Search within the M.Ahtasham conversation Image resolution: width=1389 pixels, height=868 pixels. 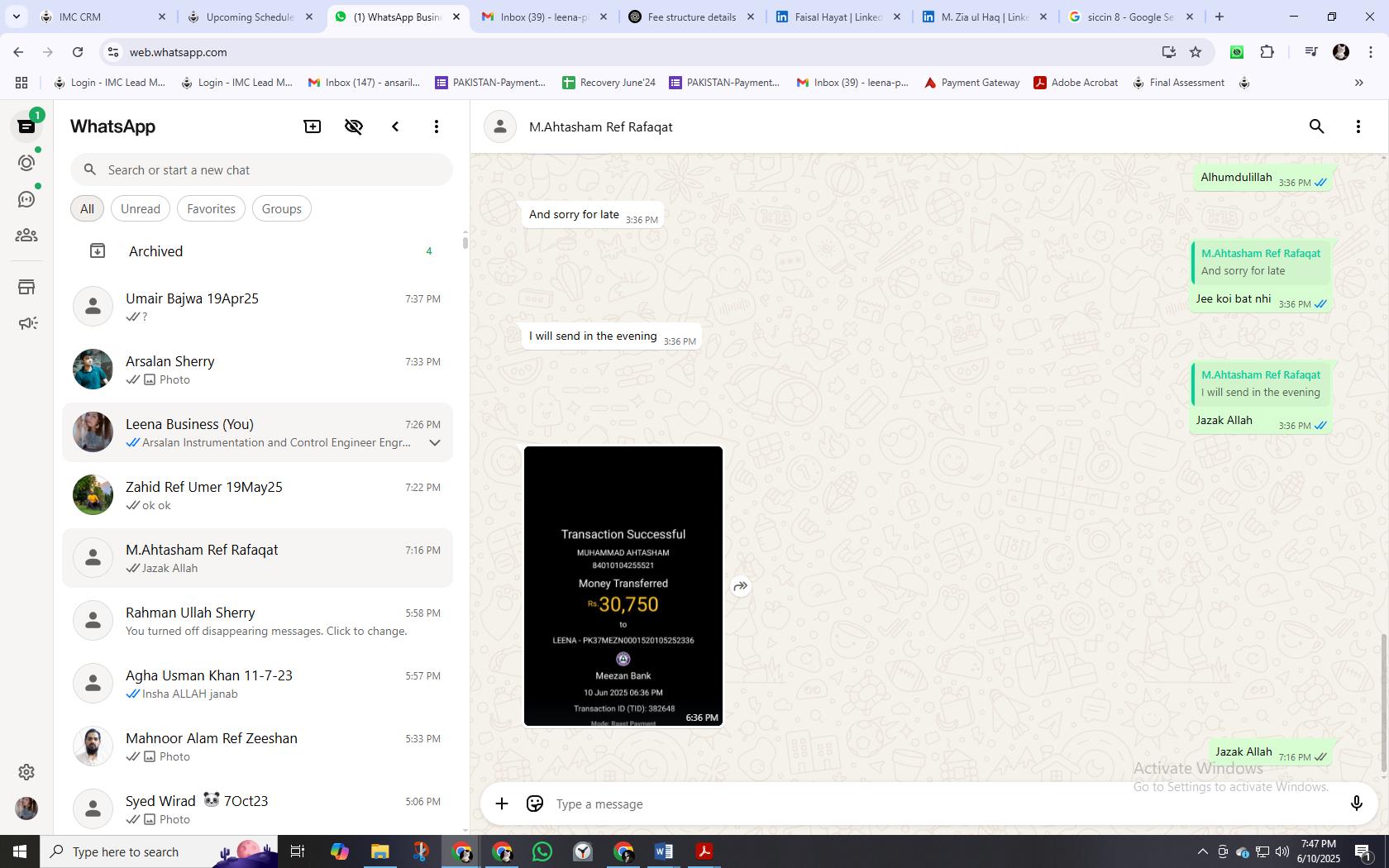pos(1316,126)
